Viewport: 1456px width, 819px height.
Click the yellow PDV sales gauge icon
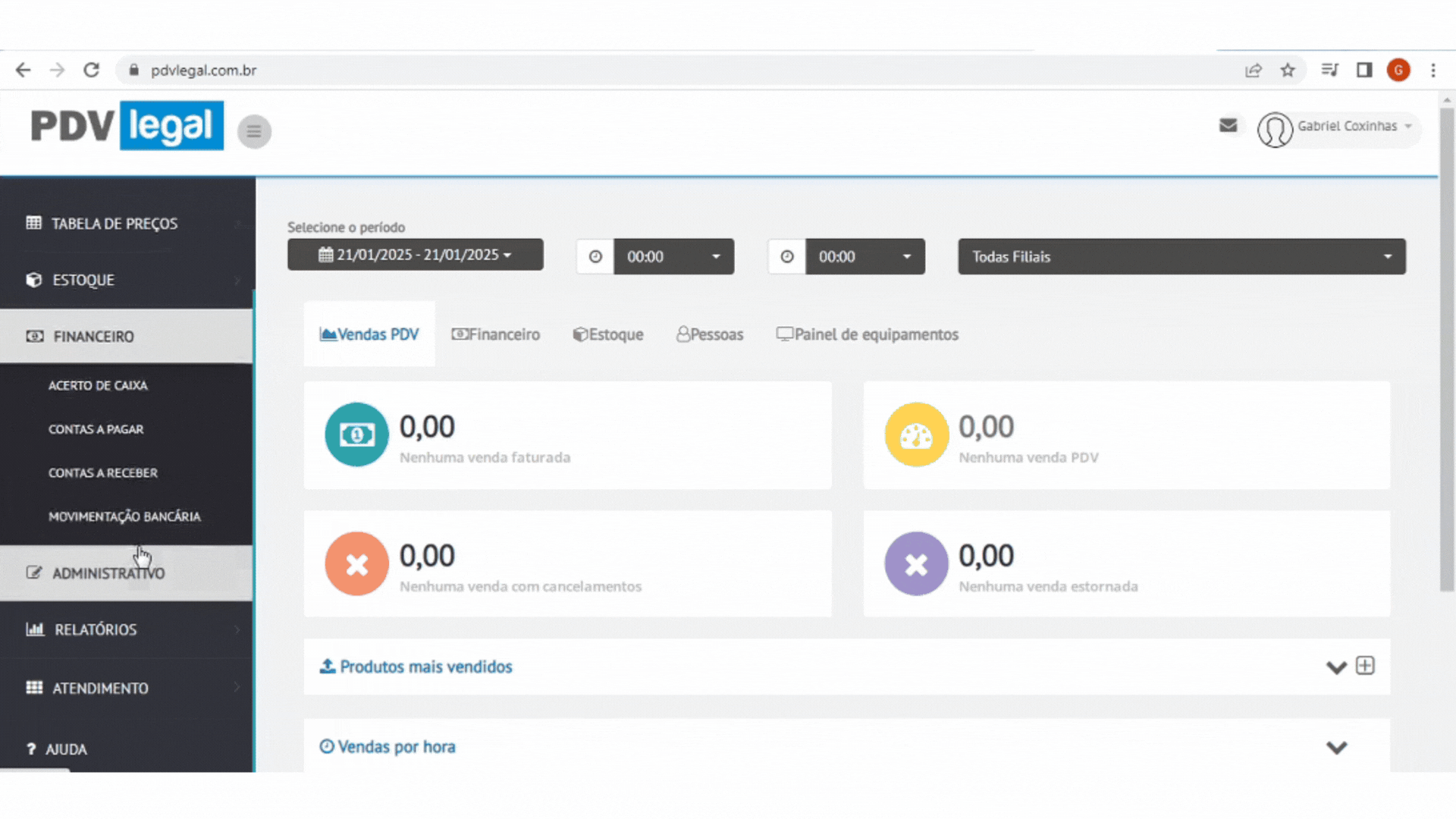click(x=916, y=435)
